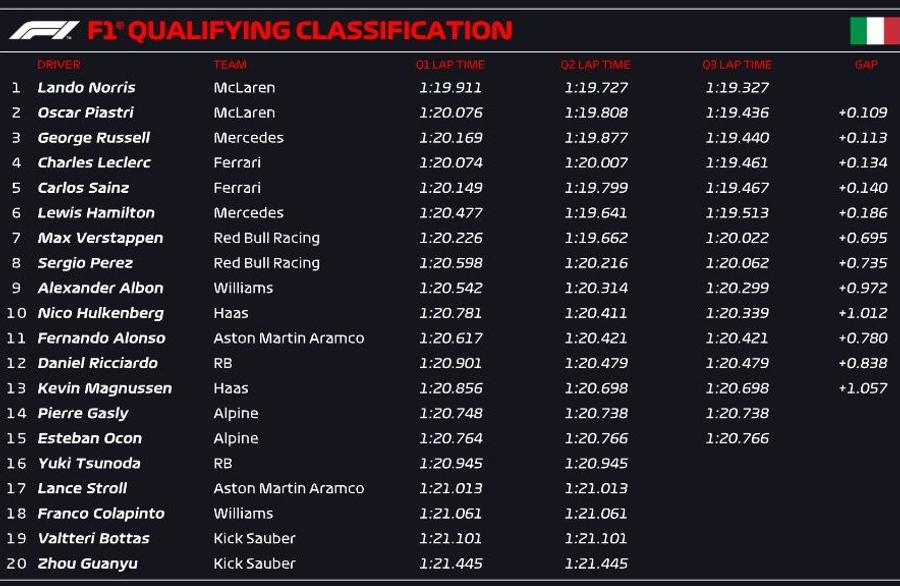
Task: Select the DRIVER column header
Action: [x=59, y=65]
